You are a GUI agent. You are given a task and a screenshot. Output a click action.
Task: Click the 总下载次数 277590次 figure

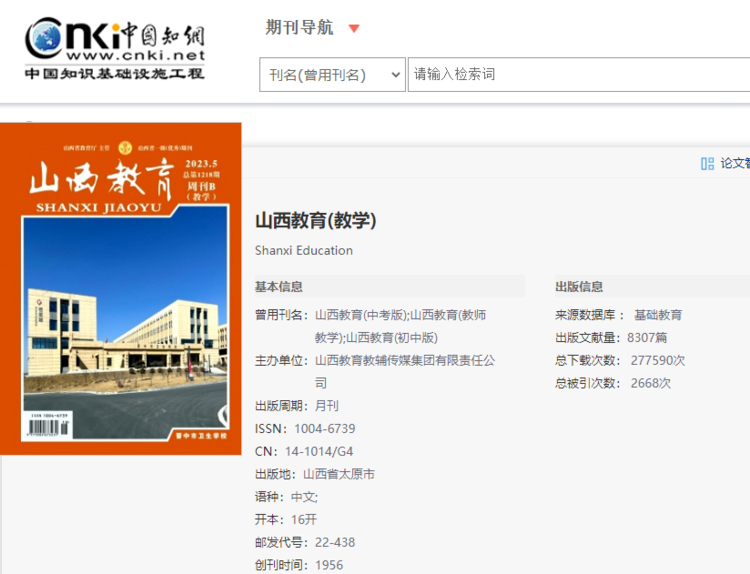click(657, 360)
